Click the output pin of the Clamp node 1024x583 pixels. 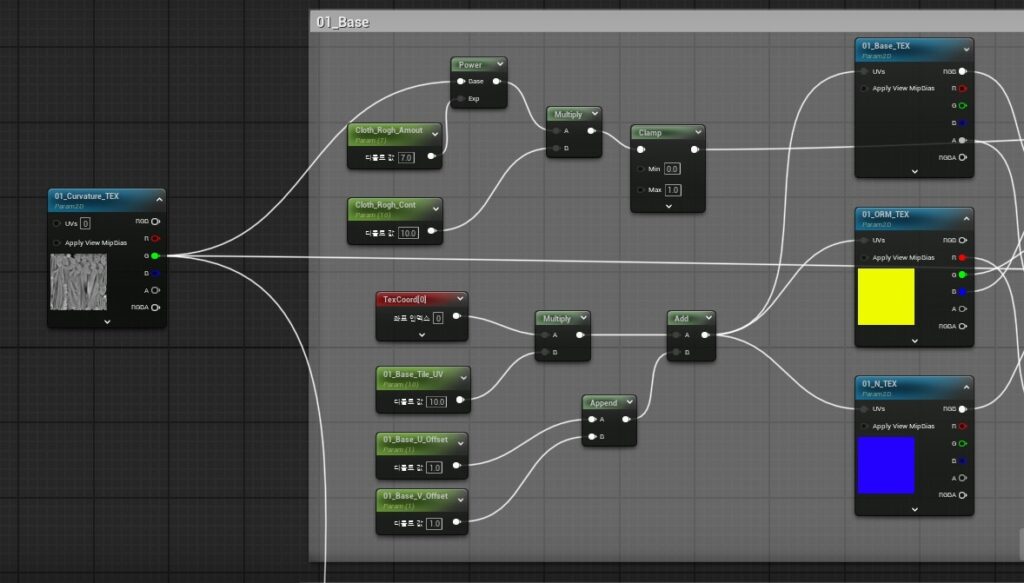(x=695, y=150)
